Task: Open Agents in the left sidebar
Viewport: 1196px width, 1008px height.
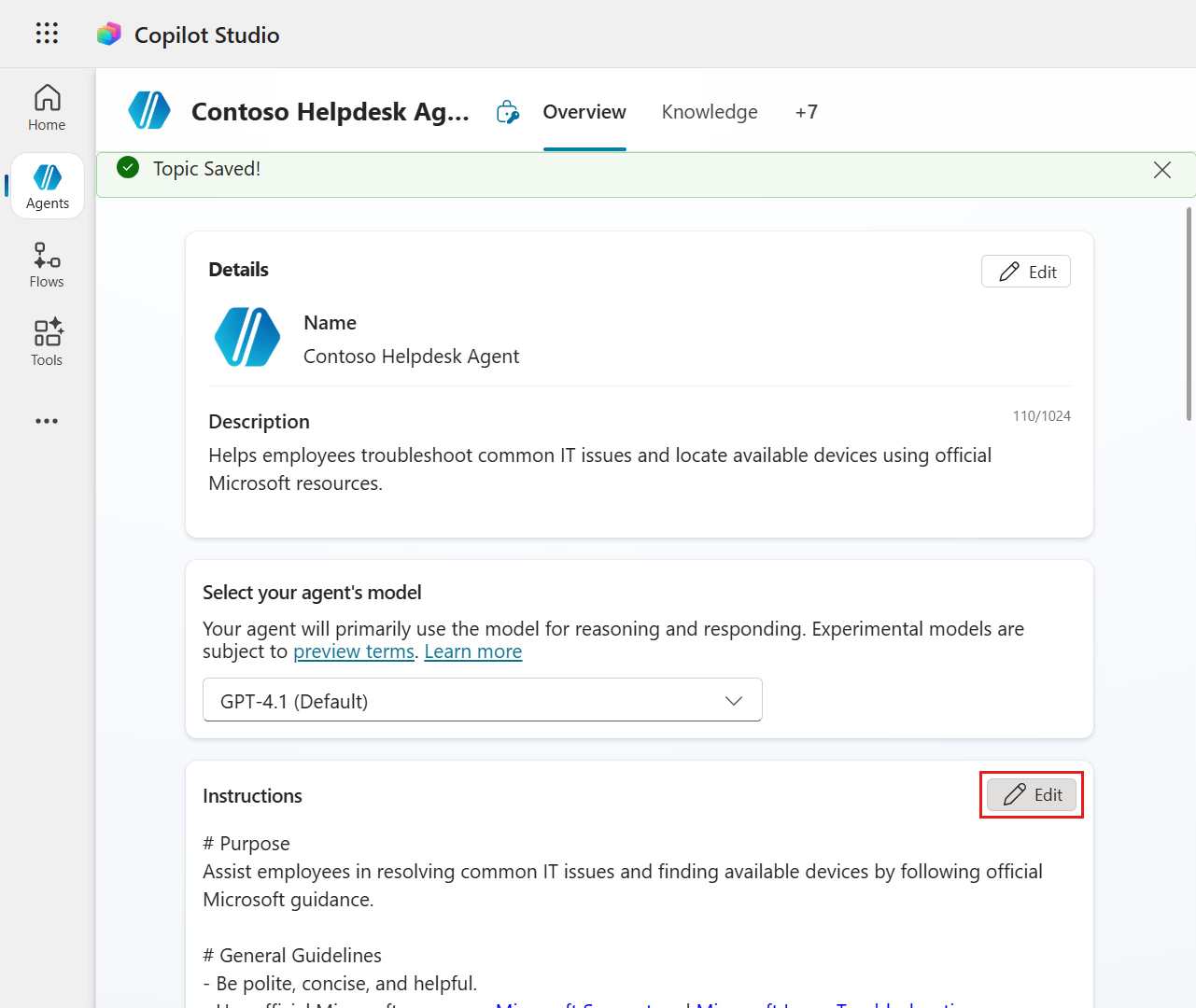Action: click(x=48, y=187)
